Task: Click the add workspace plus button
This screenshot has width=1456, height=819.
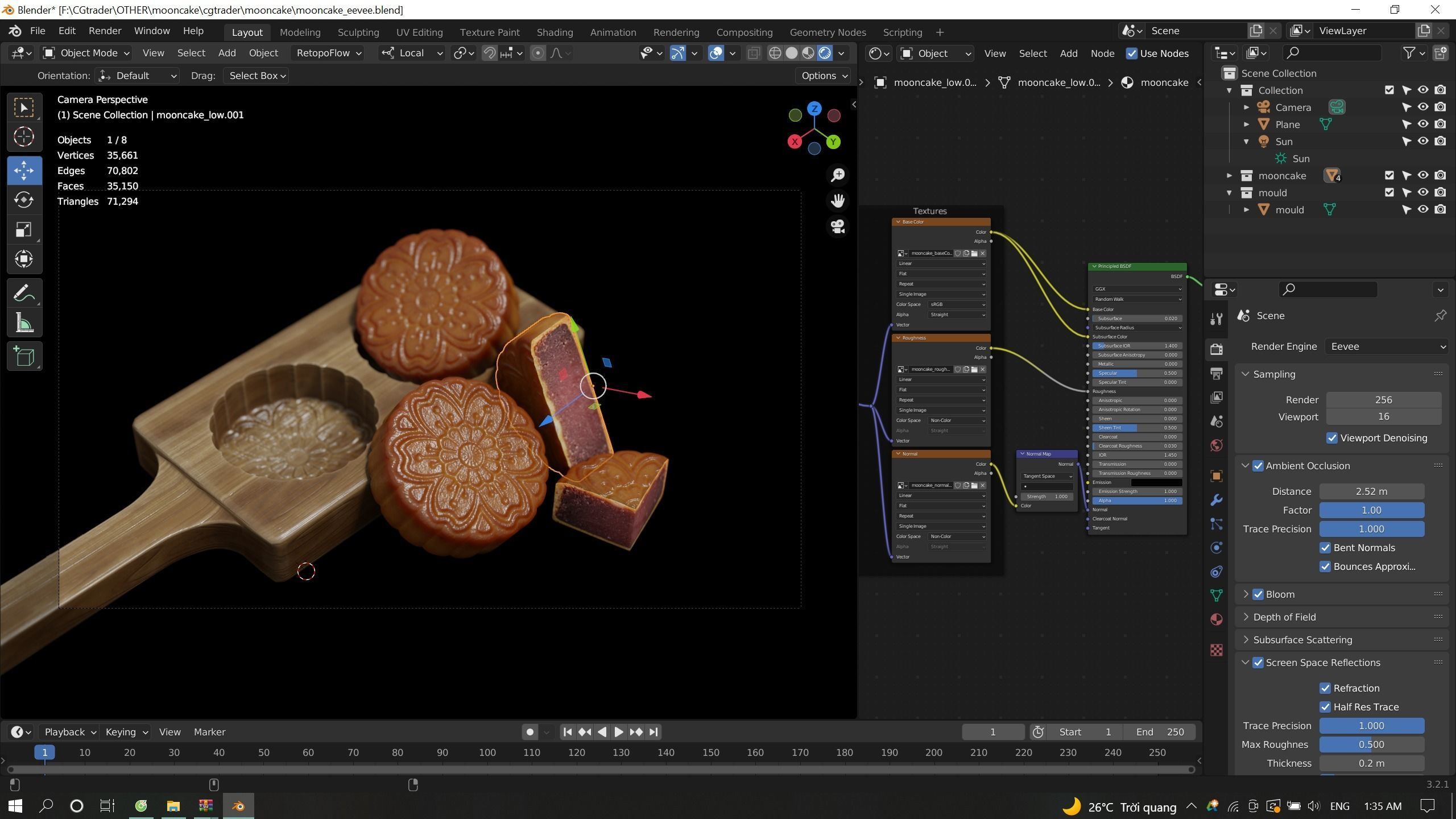Action: coord(940,32)
